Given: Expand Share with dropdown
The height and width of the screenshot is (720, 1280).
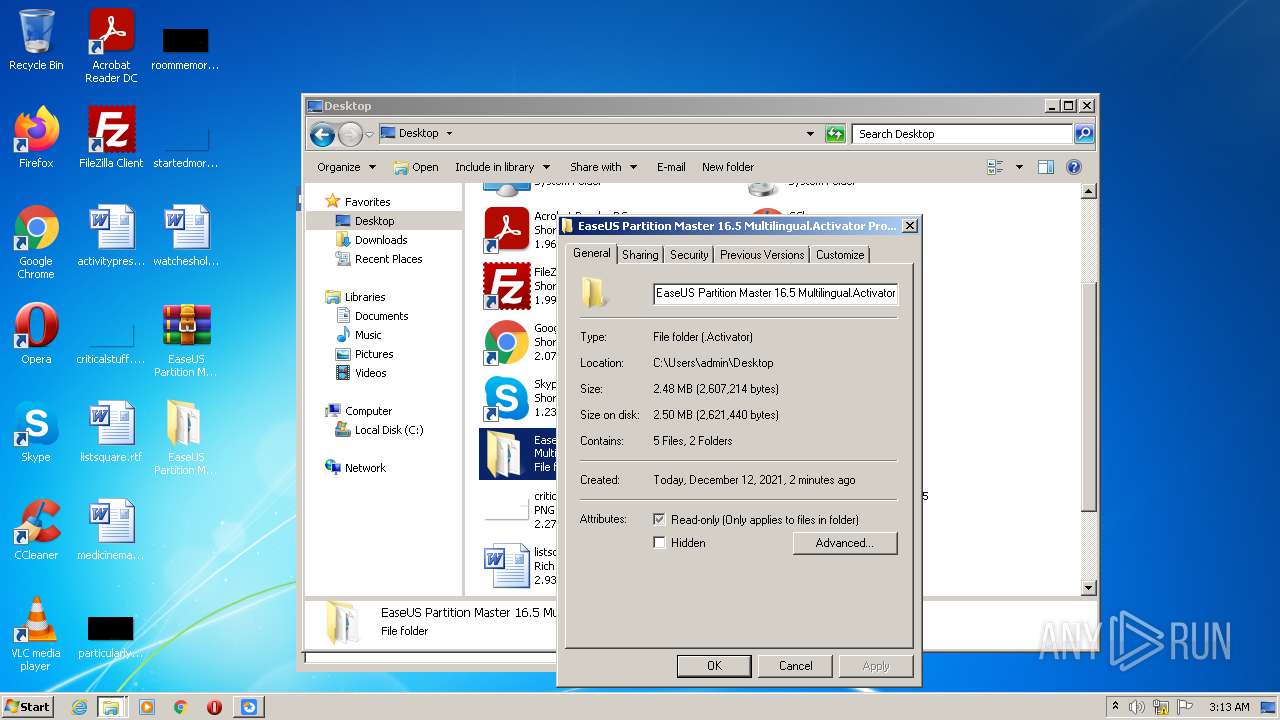Looking at the screenshot, I should click(603, 167).
